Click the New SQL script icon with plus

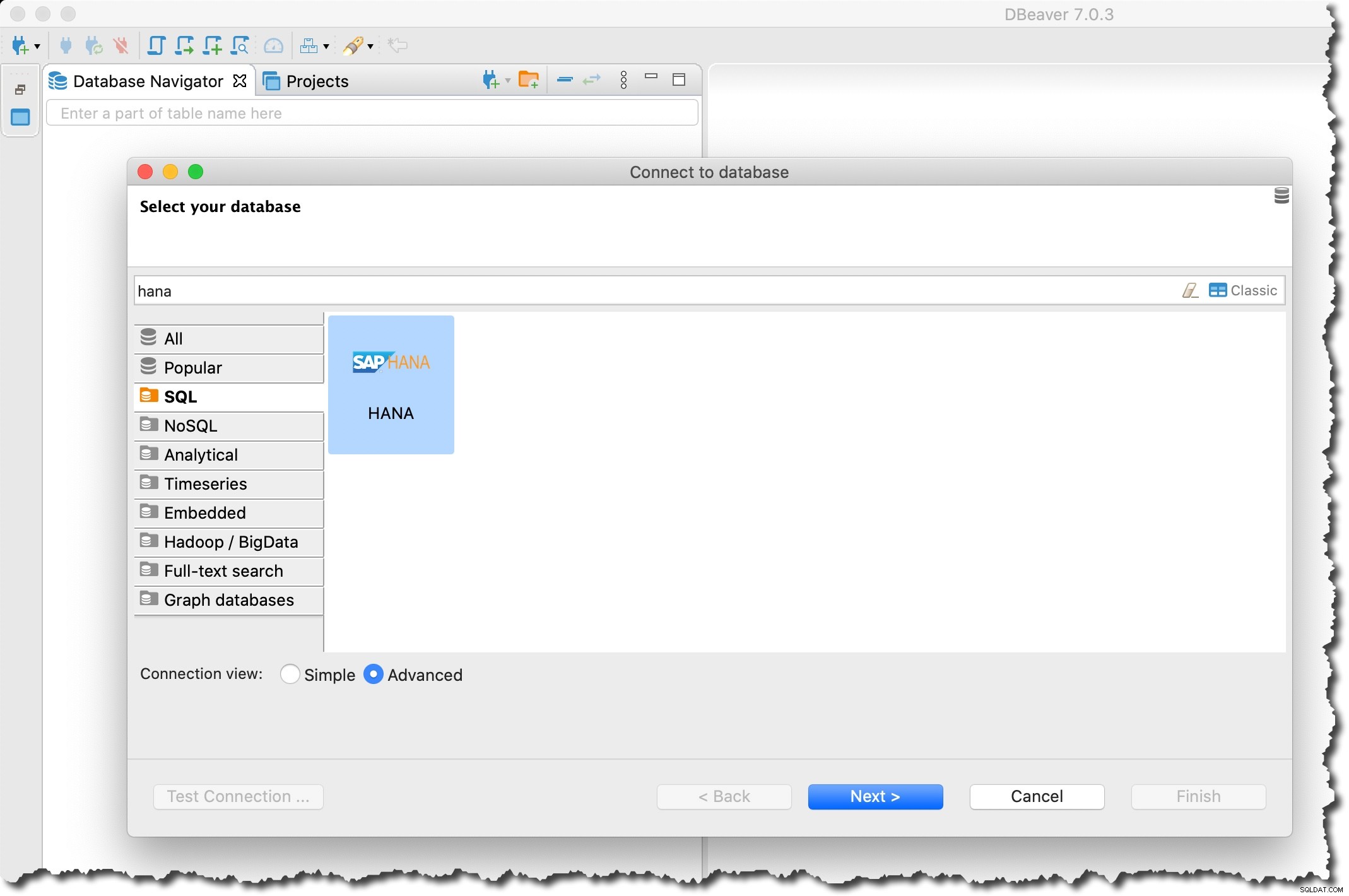pyautogui.click(x=213, y=45)
